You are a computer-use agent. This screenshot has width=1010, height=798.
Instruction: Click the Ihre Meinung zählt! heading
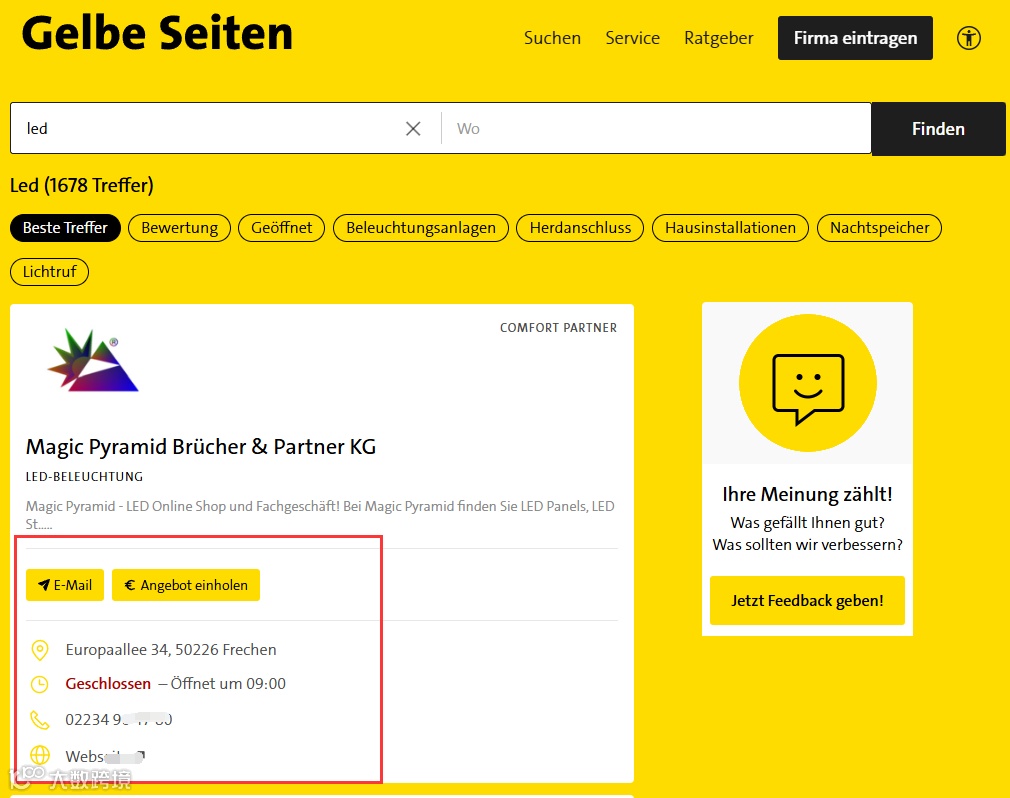pyautogui.click(x=807, y=494)
